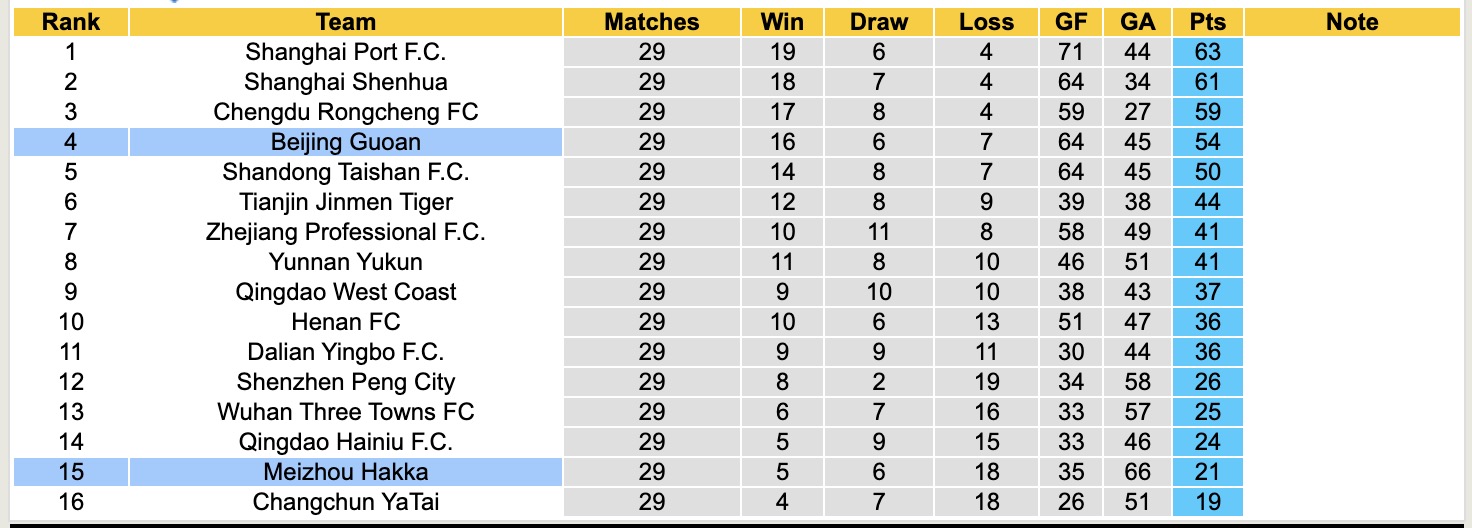
Task: Open the Shanghai Port F.C. team entry
Action: point(345,52)
